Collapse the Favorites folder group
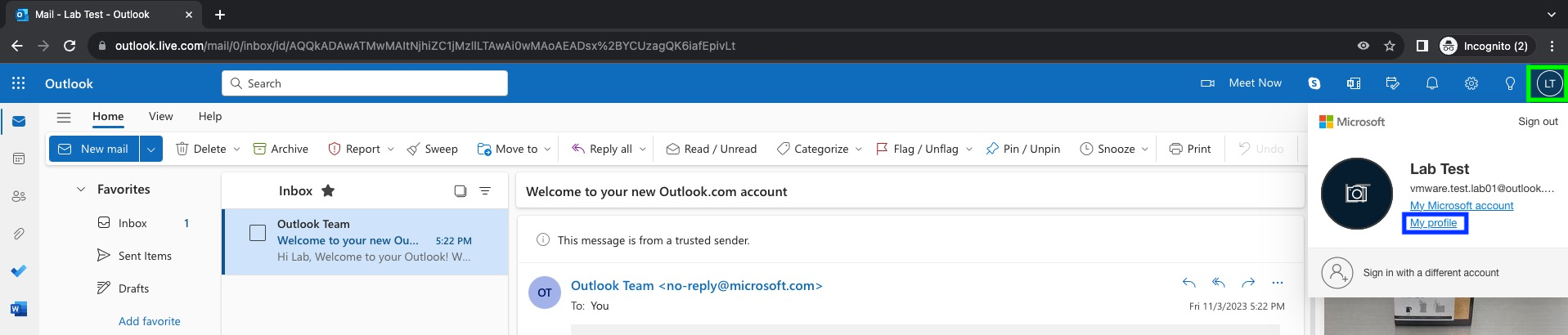 (x=81, y=190)
